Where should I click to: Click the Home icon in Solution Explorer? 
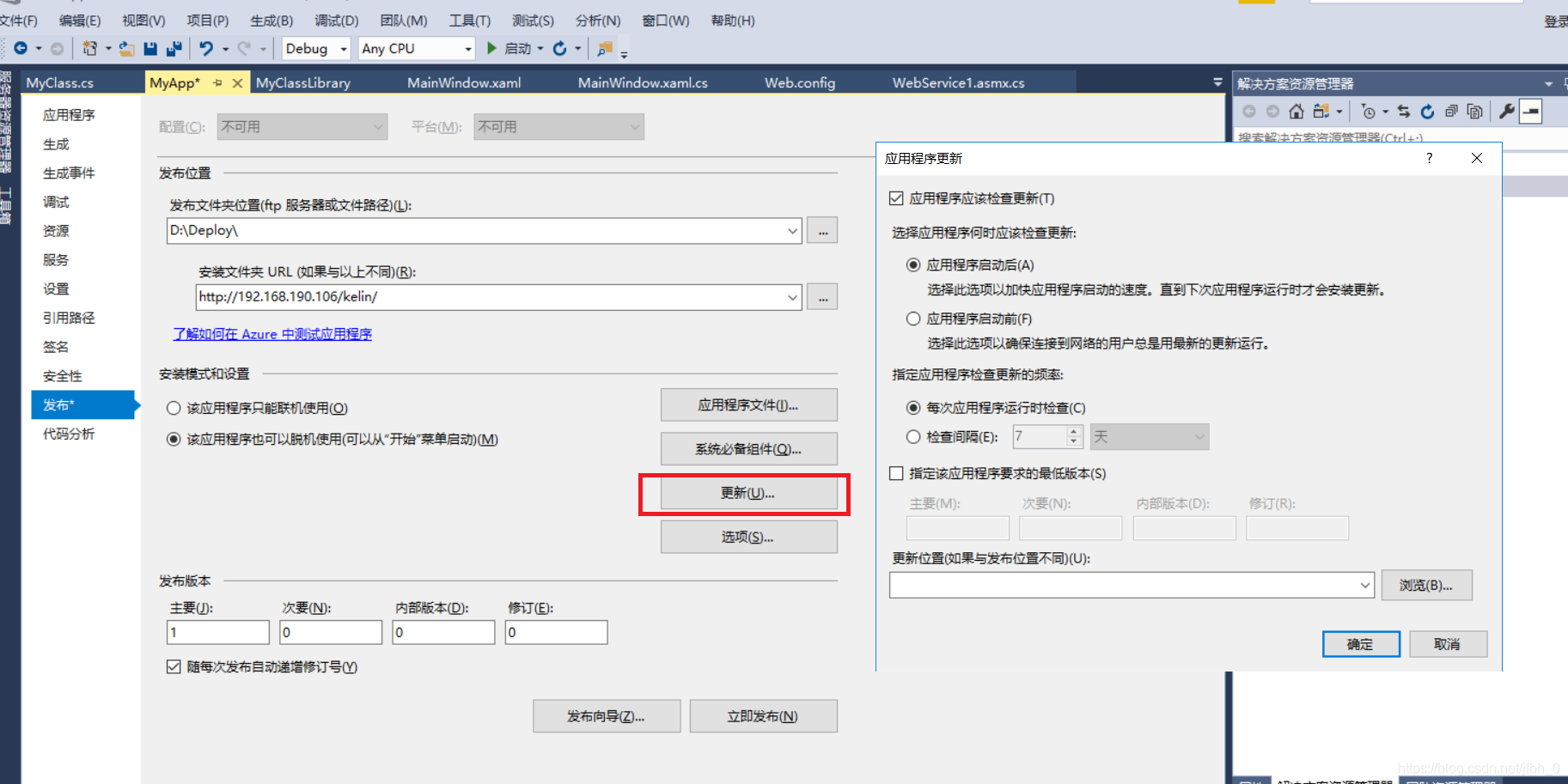click(1296, 112)
